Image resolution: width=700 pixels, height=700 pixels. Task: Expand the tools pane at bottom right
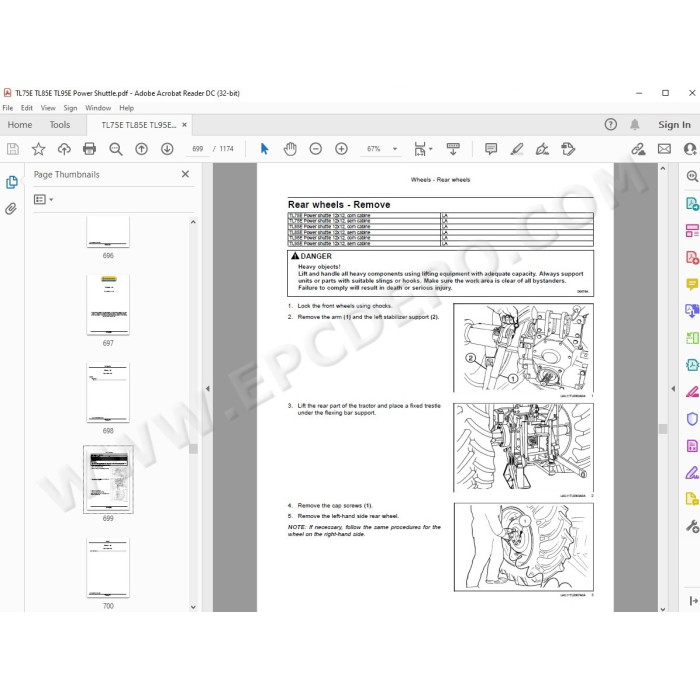click(693, 601)
